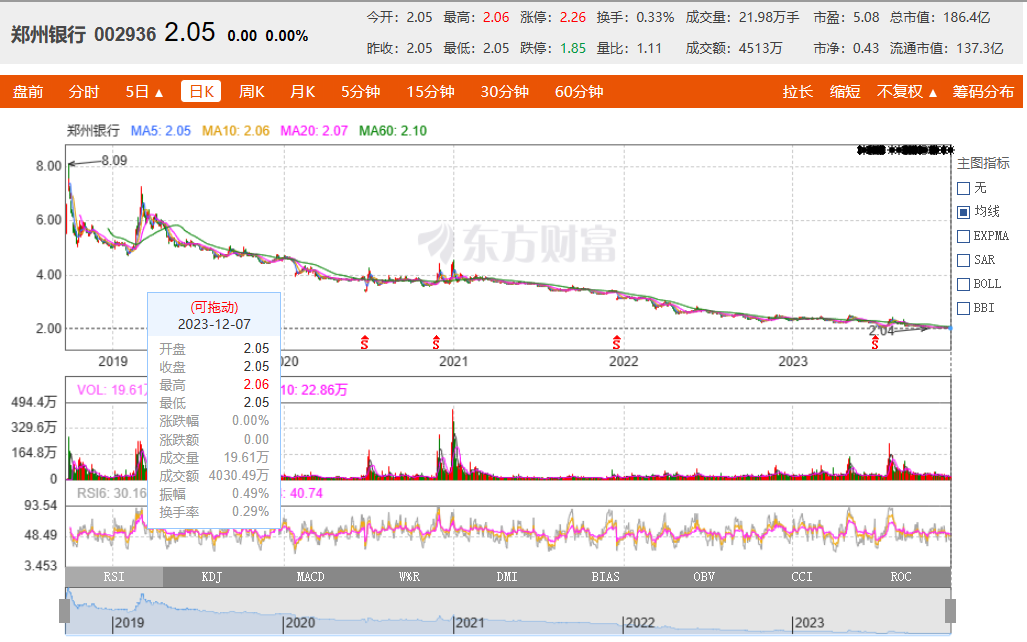Viewport: 1027px width, 642px height.
Task: Click the 2022 label in range navigator
Action: pyautogui.click(x=640, y=623)
